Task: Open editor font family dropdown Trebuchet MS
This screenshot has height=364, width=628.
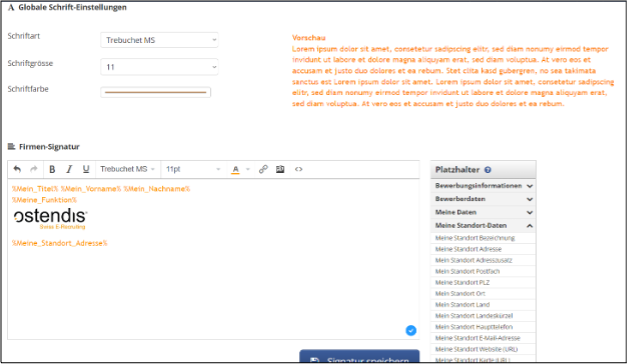Action: (127, 169)
